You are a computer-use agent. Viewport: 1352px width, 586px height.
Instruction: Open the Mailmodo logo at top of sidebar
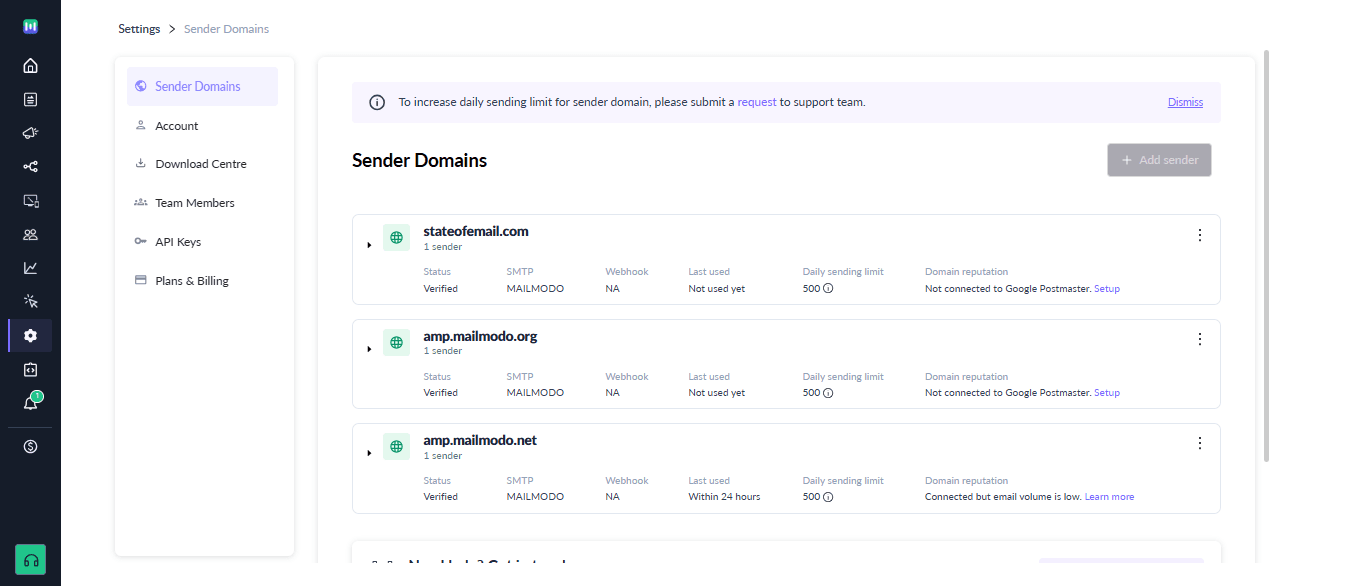point(30,27)
